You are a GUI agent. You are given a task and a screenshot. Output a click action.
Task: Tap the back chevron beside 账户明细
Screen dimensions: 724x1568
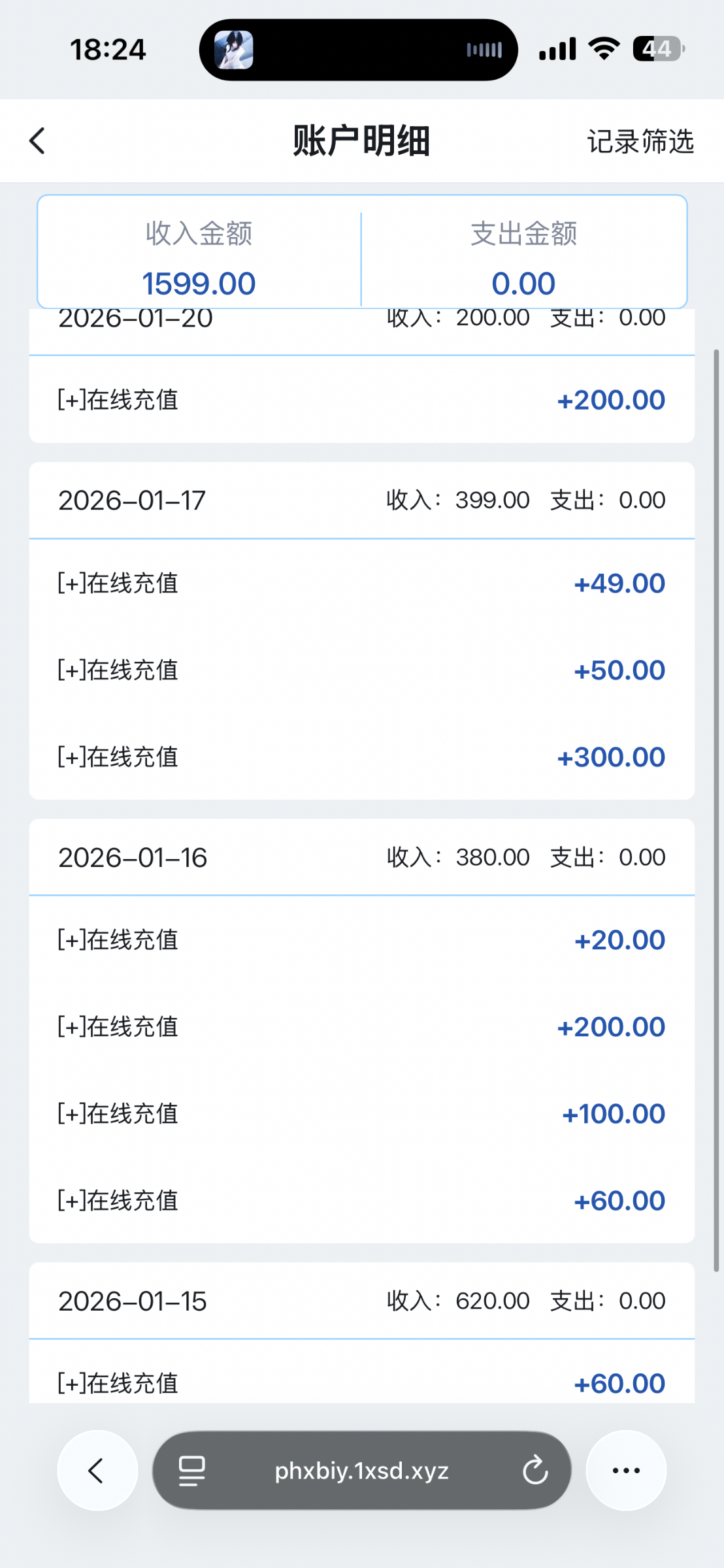click(38, 140)
